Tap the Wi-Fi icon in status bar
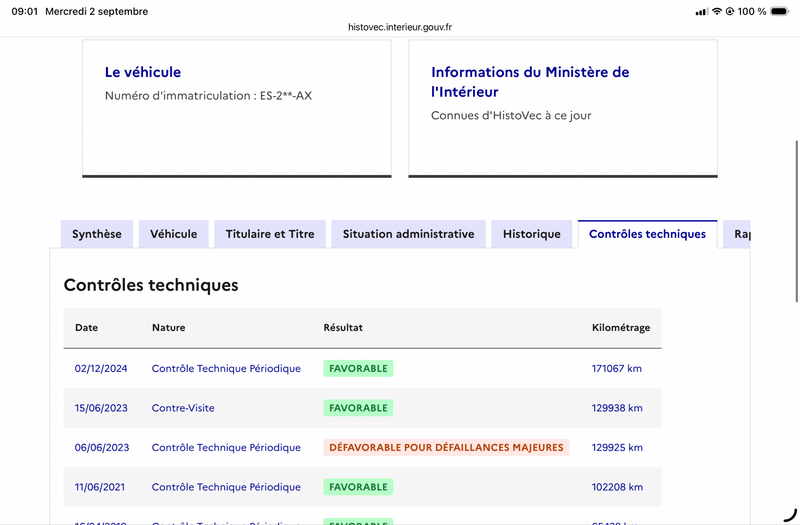The height and width of the screenshot is (525, 800). pyautogui.click(x=717, y=11)
